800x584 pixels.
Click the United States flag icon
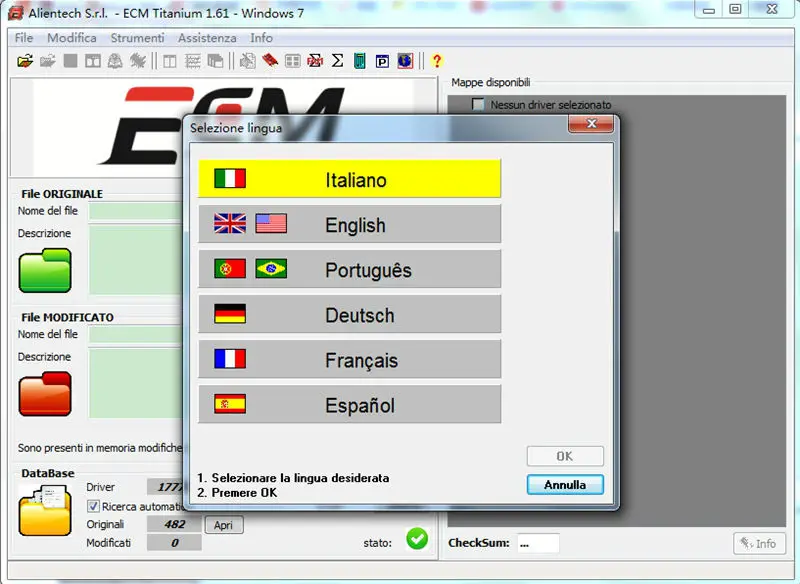pos(271,223)
